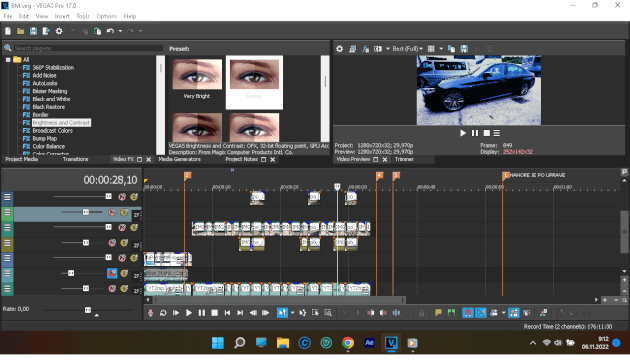Open the undo history dropdown arrow

[120, 31]
